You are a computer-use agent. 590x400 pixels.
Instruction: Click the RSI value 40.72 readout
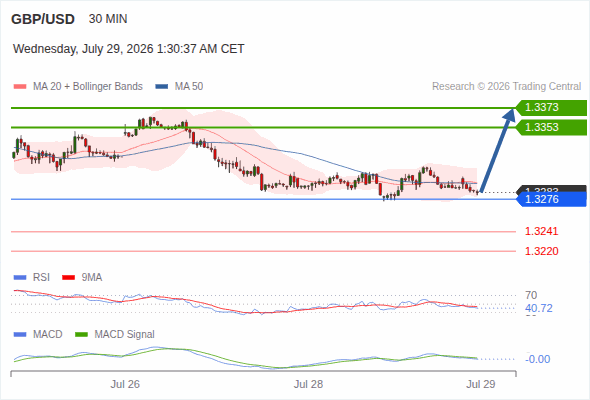click(539, 309)
